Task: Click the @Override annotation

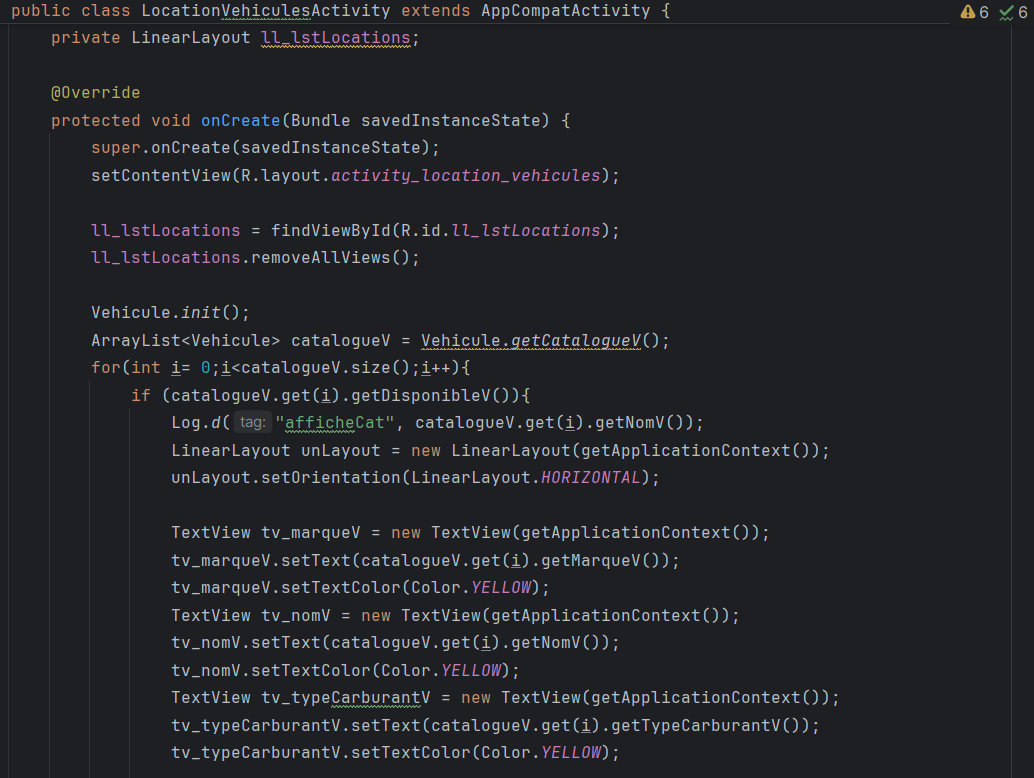Action: pyautogui.click(x=96, y=93)
